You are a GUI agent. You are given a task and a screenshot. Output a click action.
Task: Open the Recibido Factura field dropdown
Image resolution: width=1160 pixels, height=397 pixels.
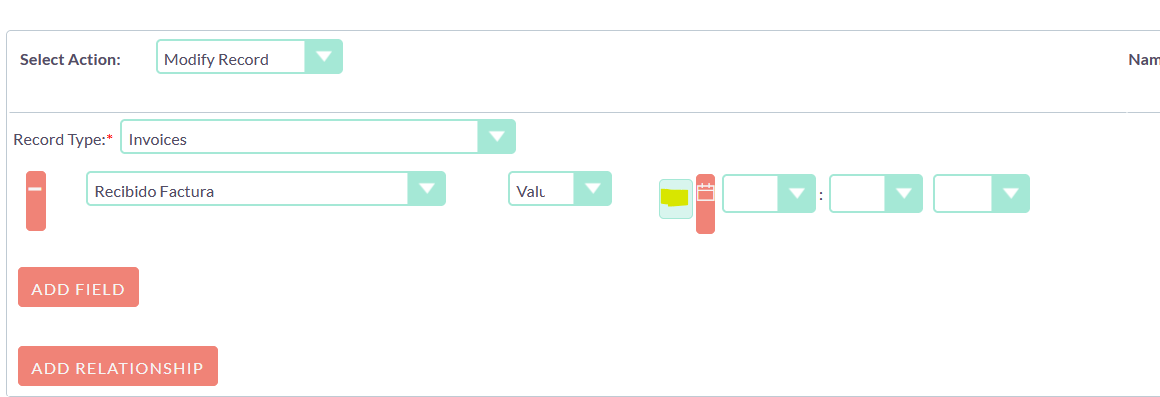pos(266,189)
